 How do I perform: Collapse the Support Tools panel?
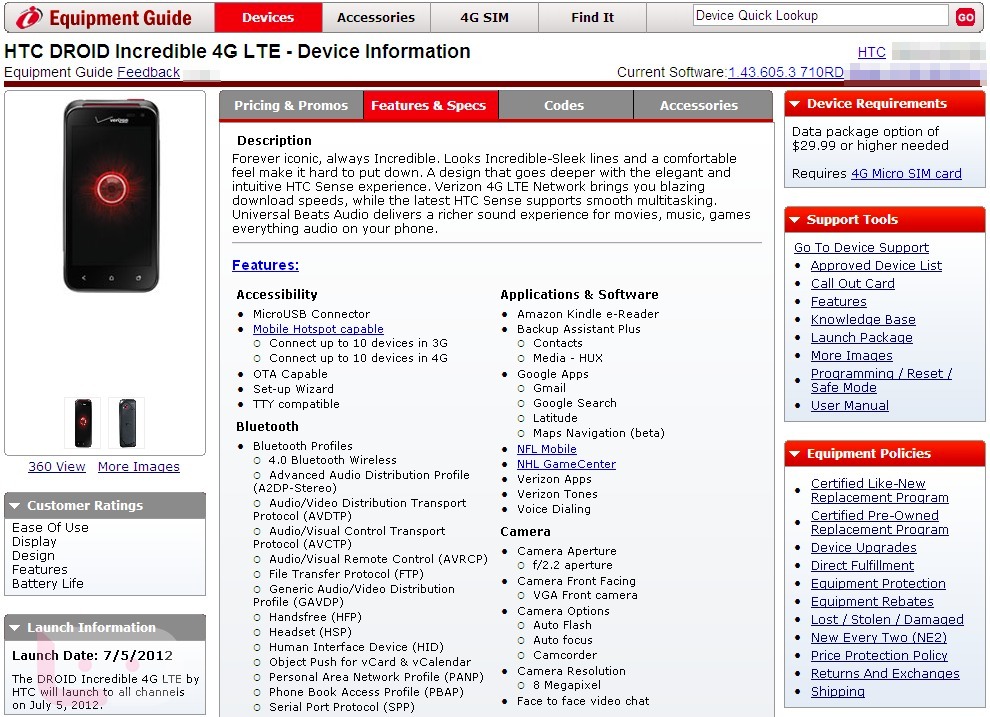point(795,220)
